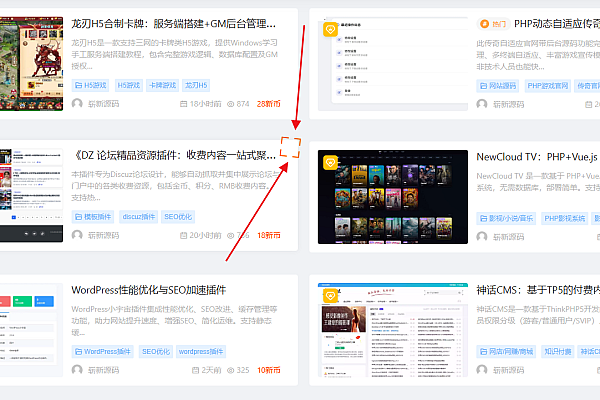Click author avatar on 神话CMS card
This screenshot has width=600, height=400.
click(x=482, y=370)
